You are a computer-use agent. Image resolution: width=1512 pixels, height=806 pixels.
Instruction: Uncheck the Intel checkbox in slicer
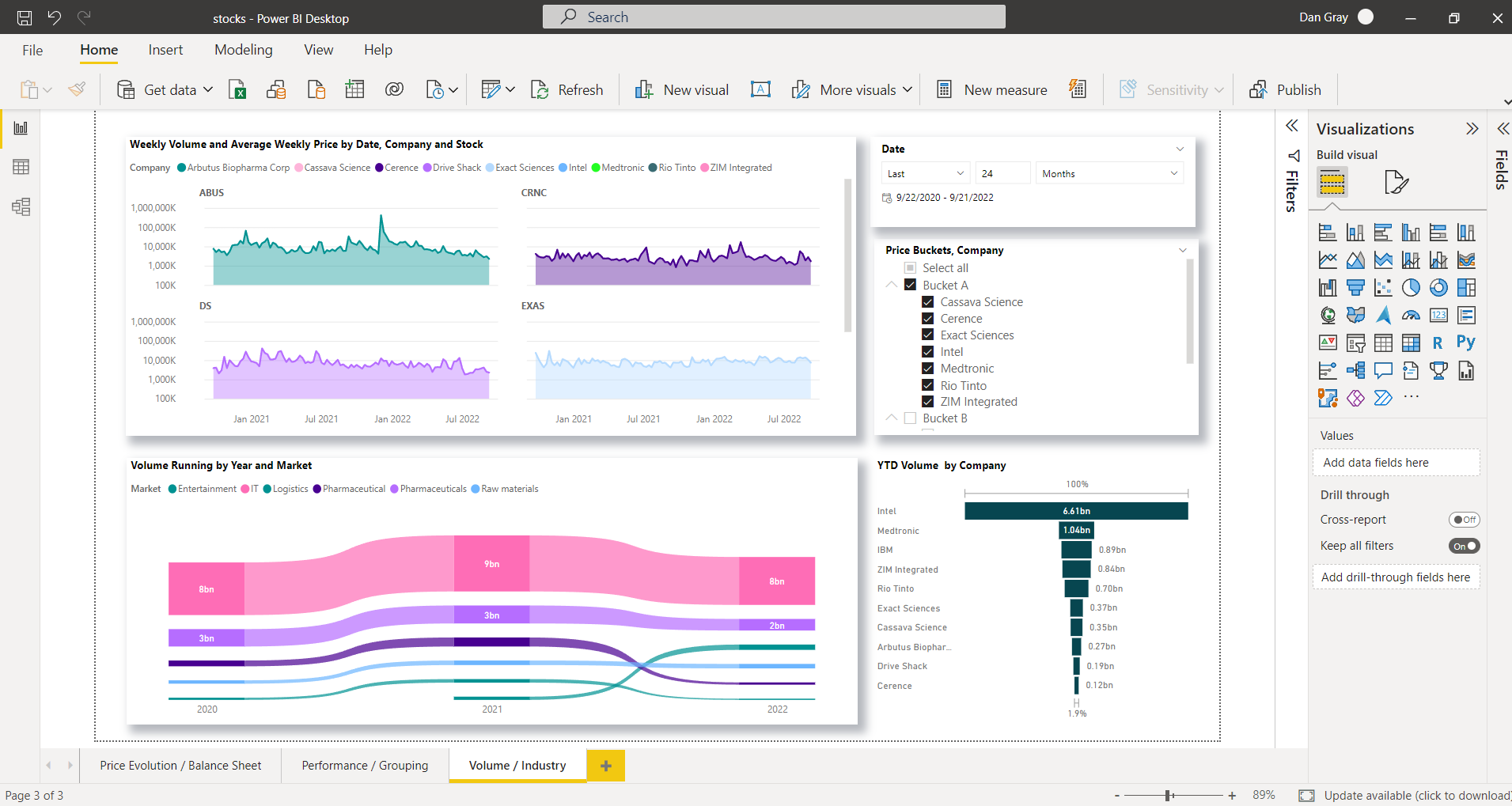[928, 352]
